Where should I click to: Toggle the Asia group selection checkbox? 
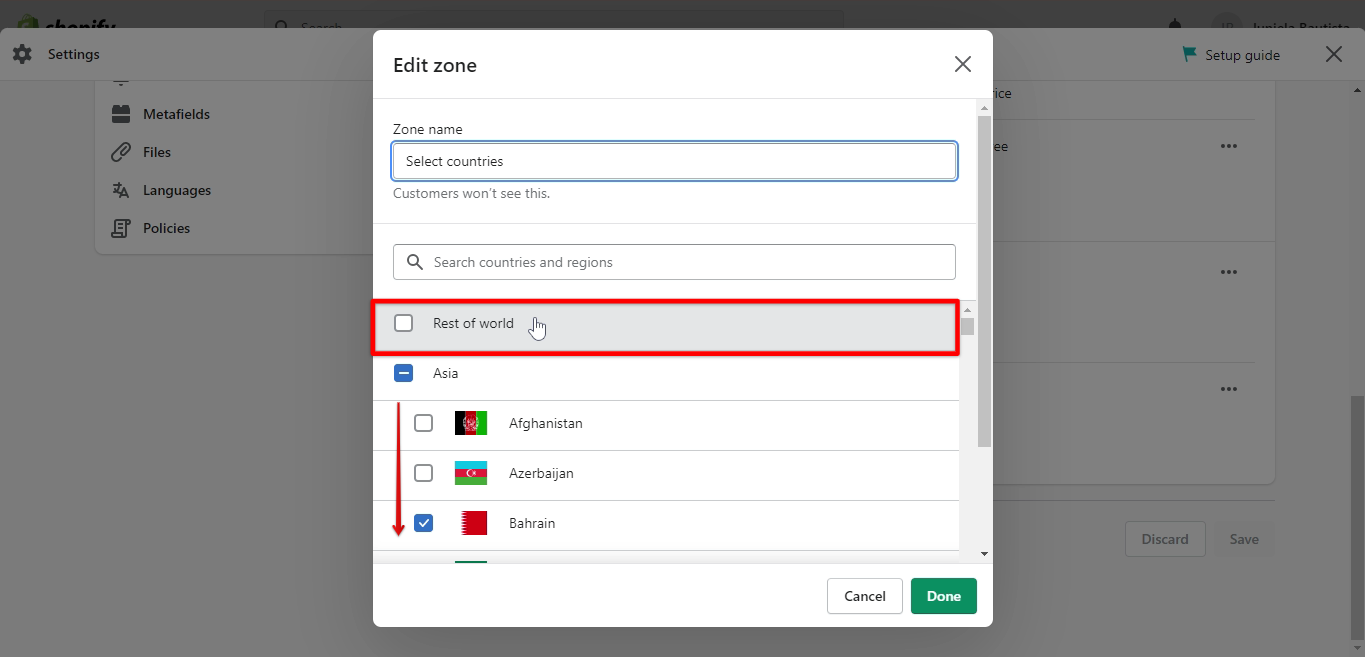click(x=404, y=372)
